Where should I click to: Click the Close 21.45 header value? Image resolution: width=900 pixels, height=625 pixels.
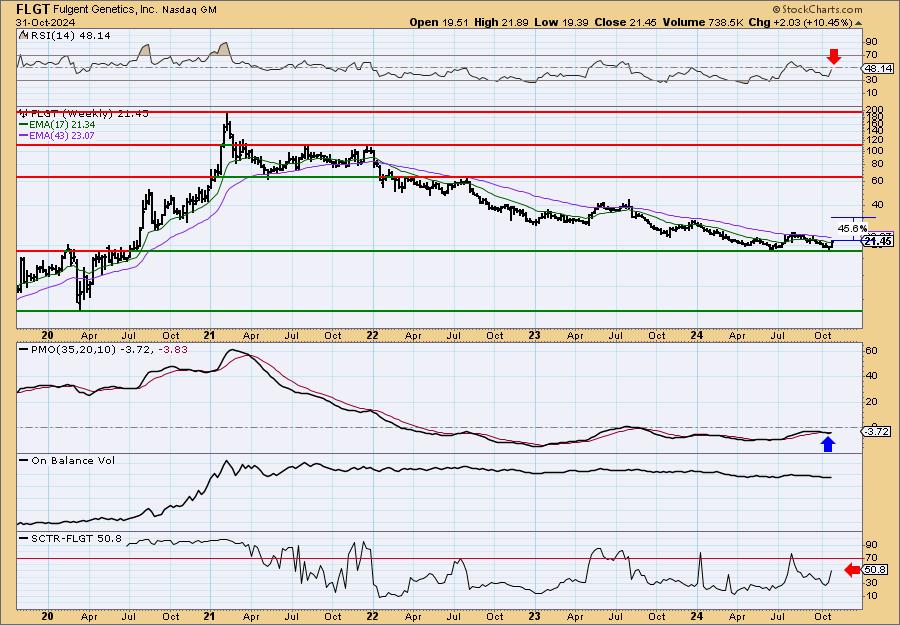(626, 22)
